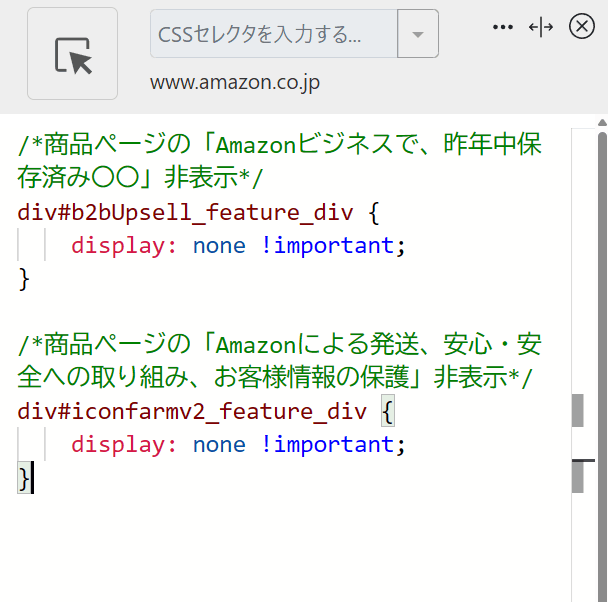Click the Amazonによる発送 comment line
Image resolution: width=608 pixels, height=602 pixels.
pyautogui.click(x=279, y=344)
